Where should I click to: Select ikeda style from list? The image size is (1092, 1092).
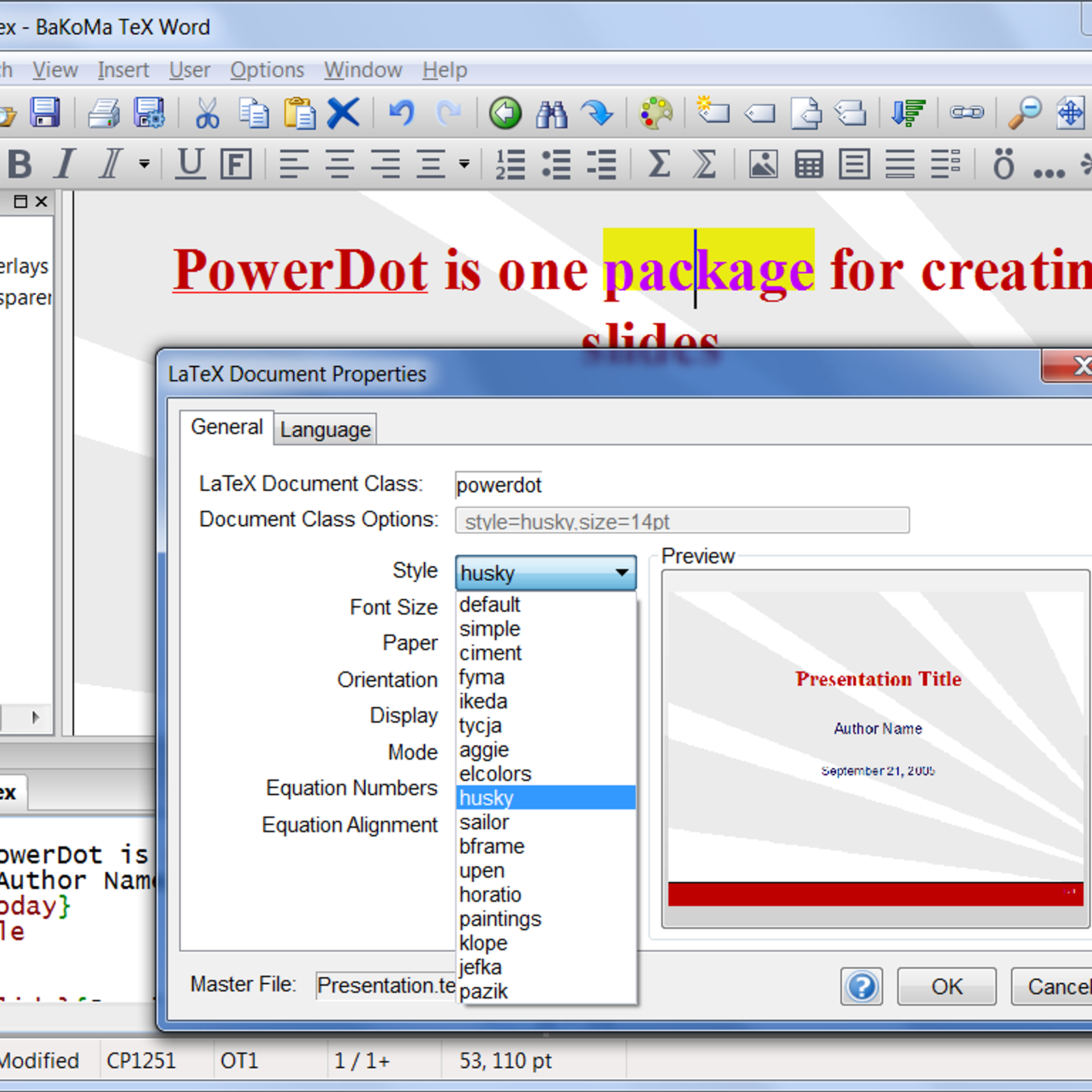click(x=545, y=702)
